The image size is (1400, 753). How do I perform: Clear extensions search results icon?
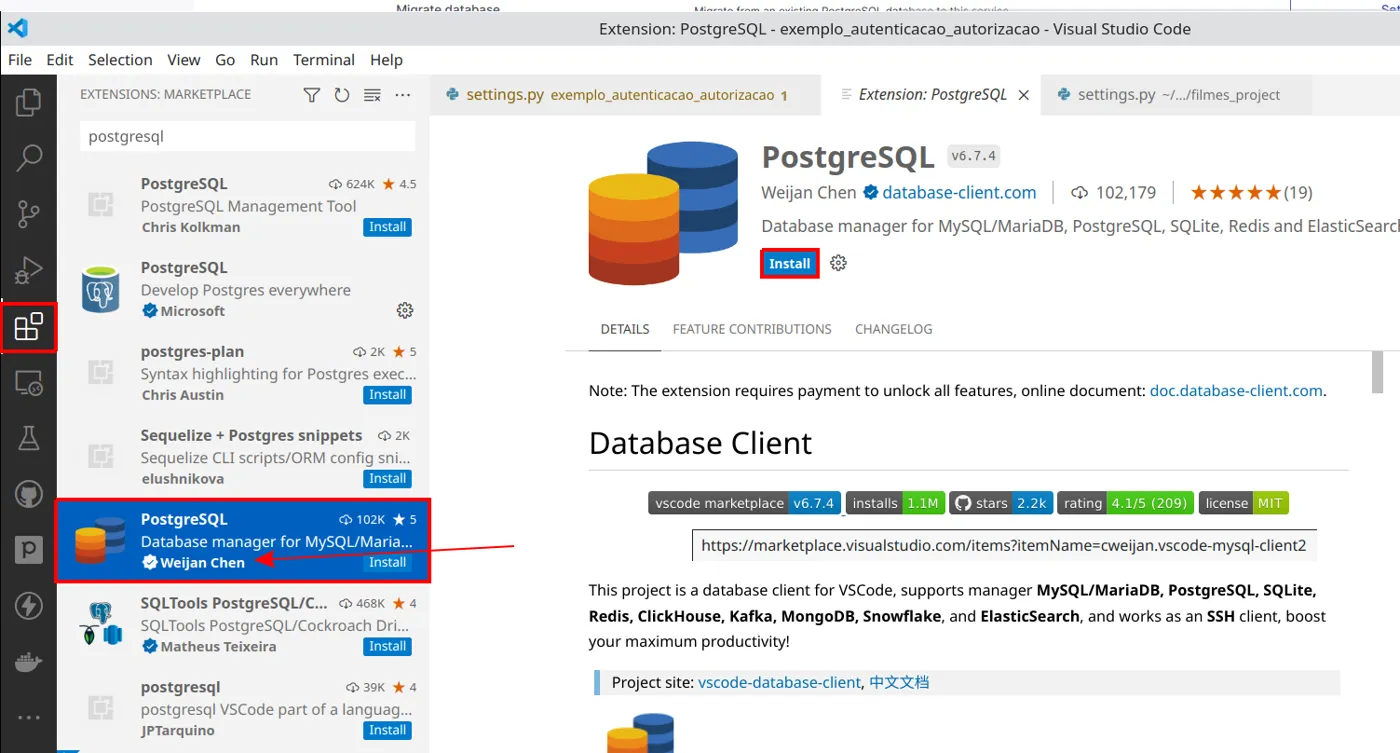[x=372, y=95]
